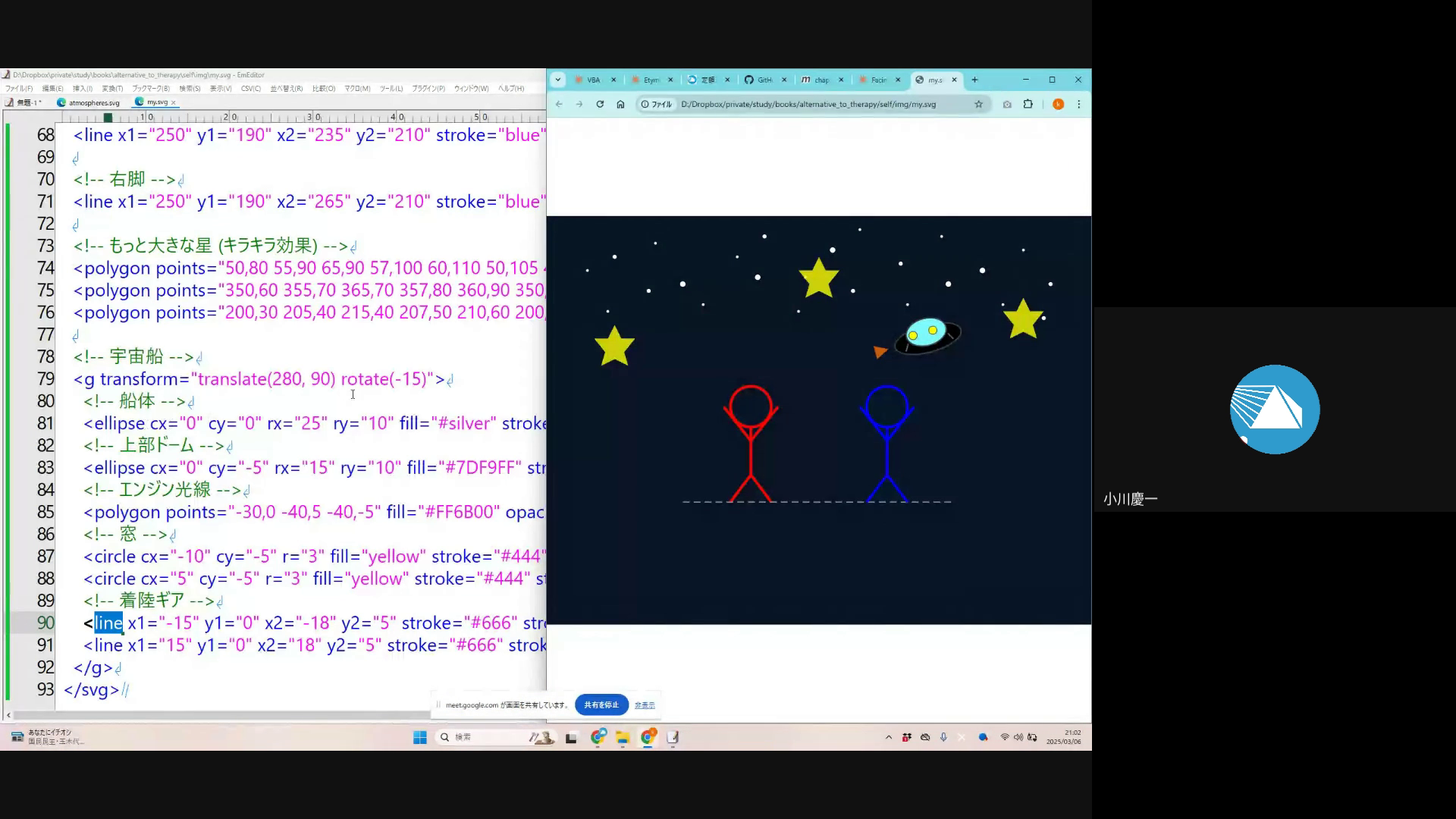Click the editor horizontal scrollbar left arrow

[x=8, y=715]
